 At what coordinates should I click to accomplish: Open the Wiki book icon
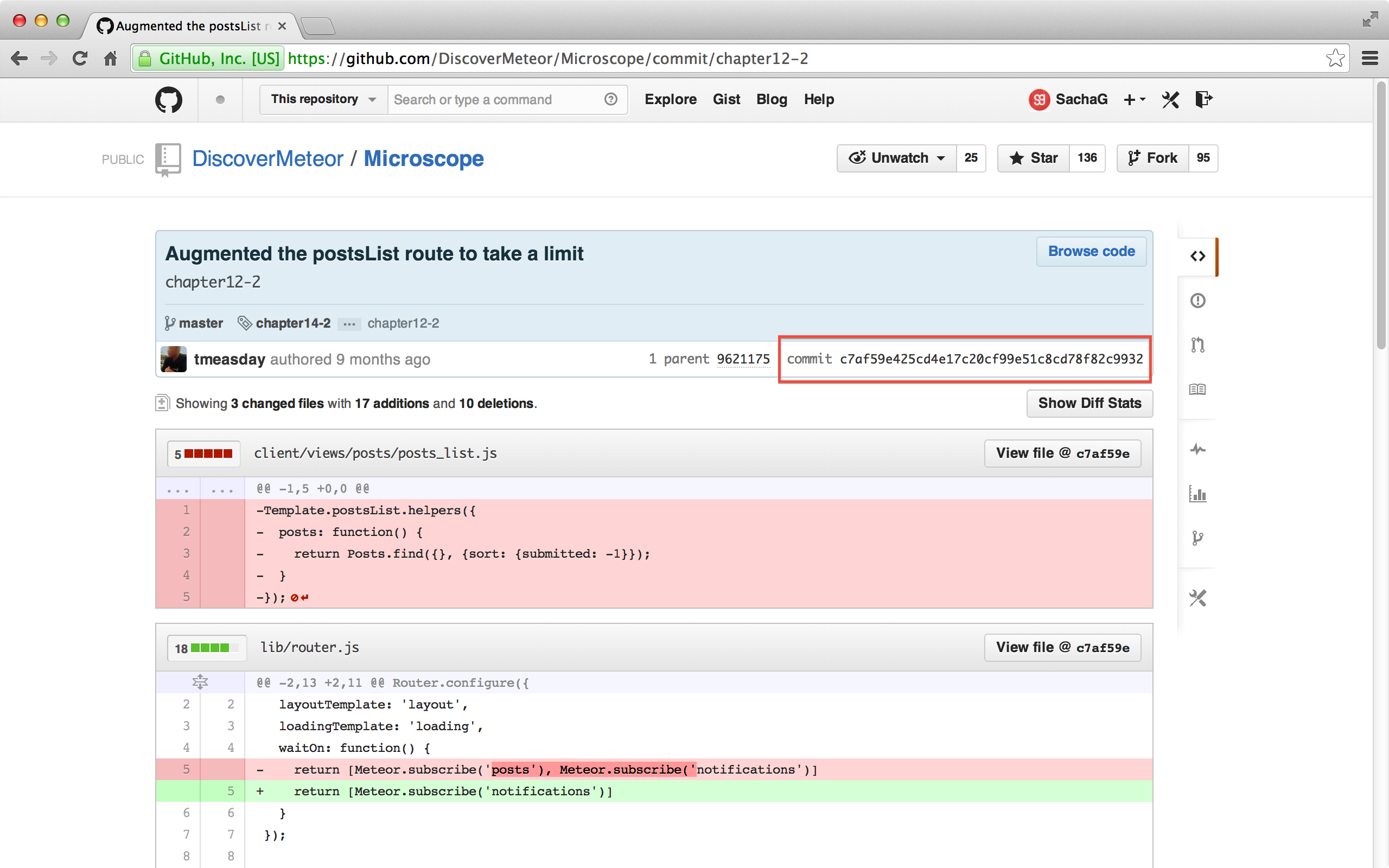(1198, 388)
